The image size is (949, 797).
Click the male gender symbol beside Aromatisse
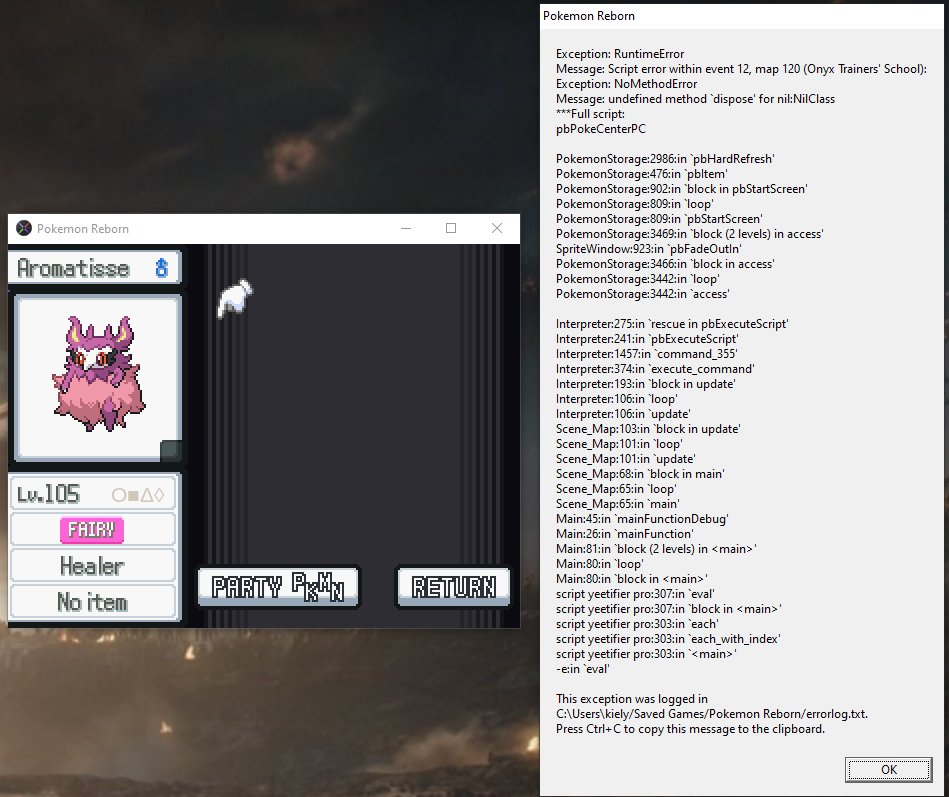161,268
